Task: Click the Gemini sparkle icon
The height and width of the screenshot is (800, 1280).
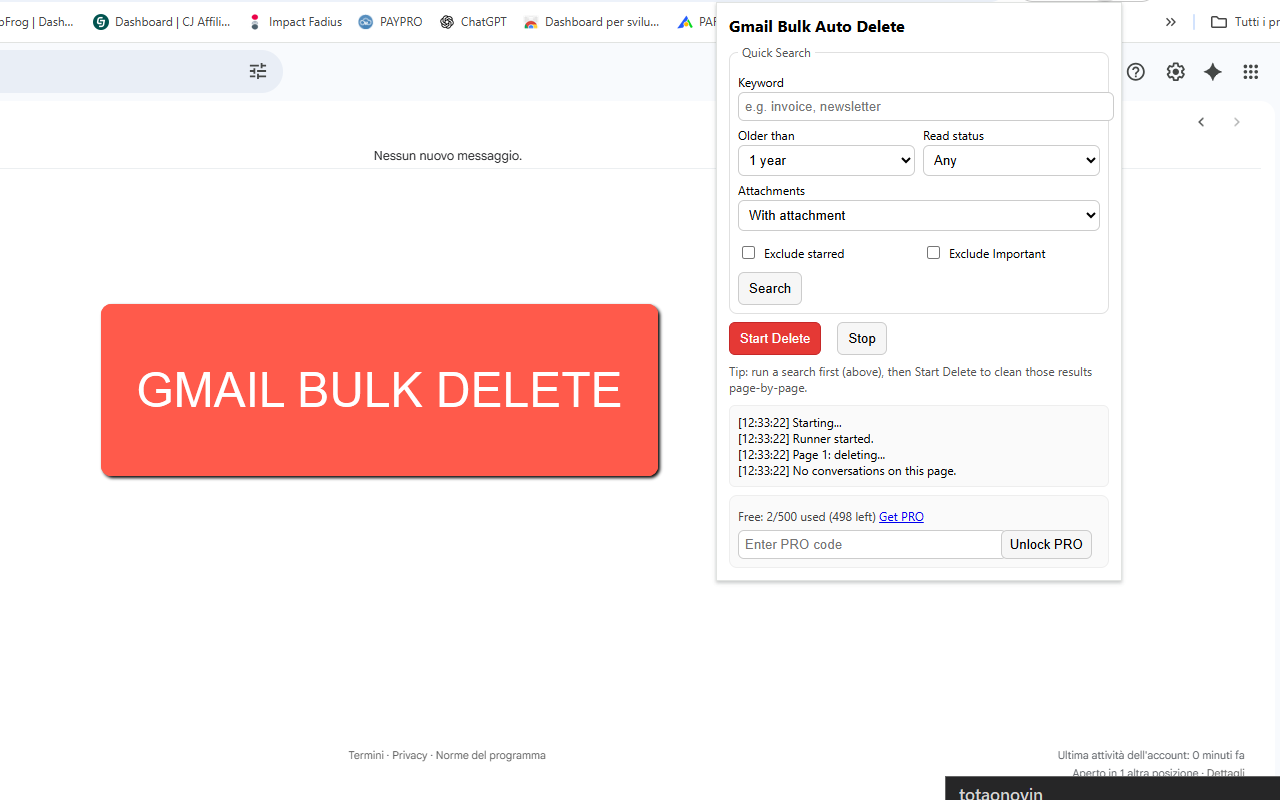Action: (x=1212, y=71)
